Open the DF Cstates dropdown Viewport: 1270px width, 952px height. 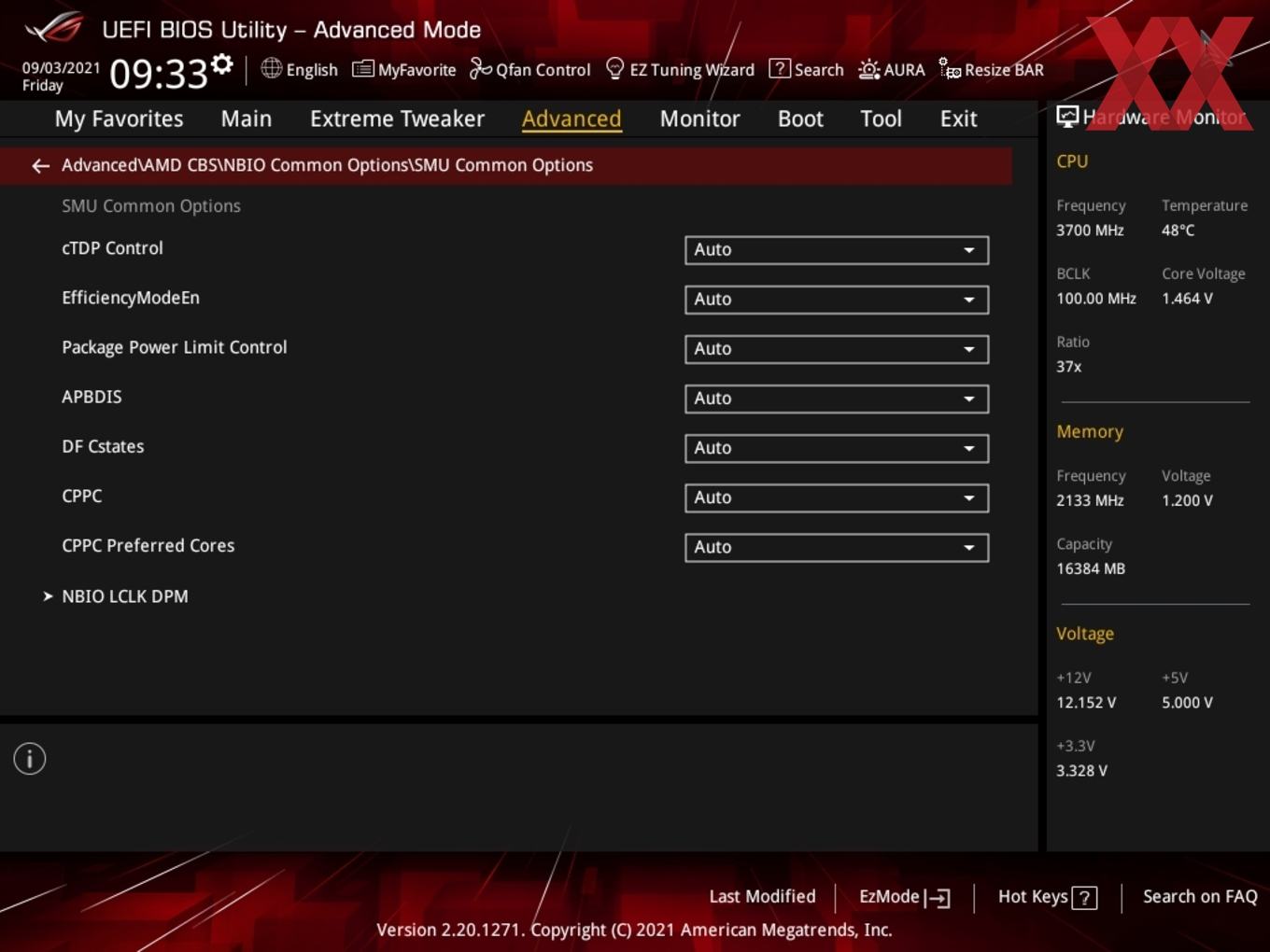837,448
